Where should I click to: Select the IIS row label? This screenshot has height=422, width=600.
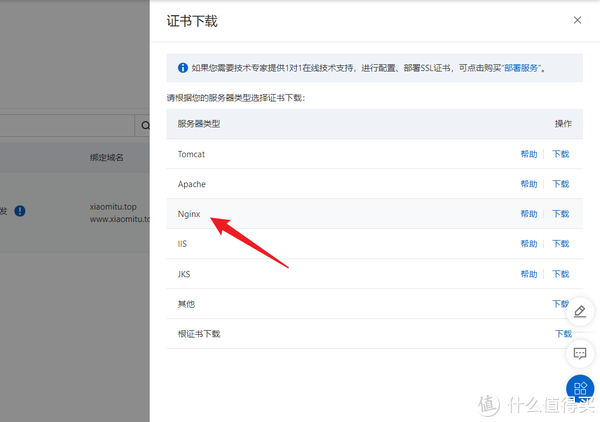click(182, 244)
